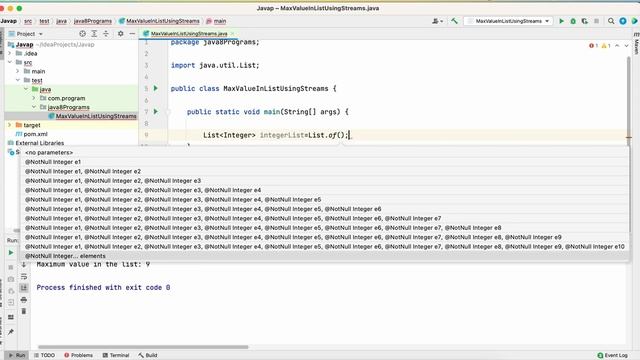Click the warning count indicator in editor
This screenshot has width=640, height=360.
(x=606, y=46)
